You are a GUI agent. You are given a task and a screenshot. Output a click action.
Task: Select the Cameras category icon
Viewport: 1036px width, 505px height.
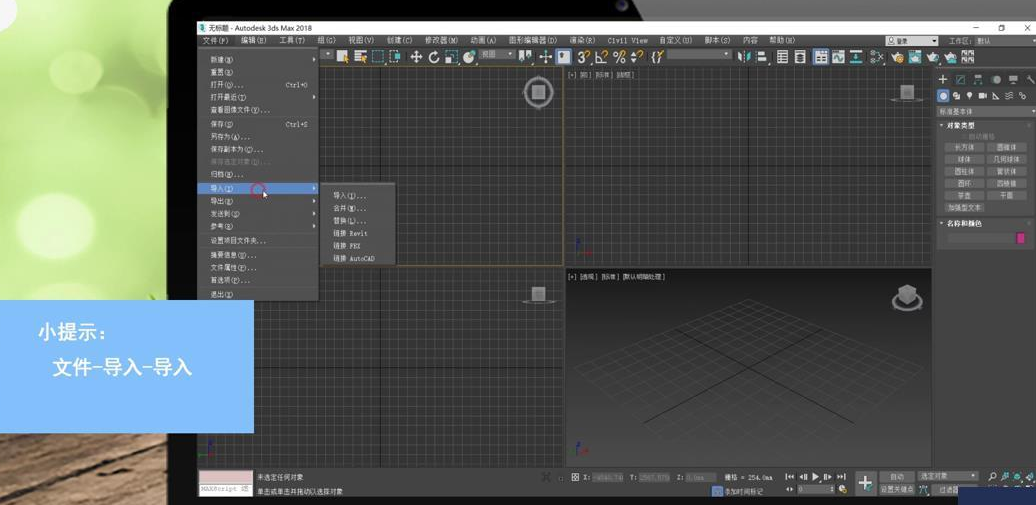click(x=982, y=96)
